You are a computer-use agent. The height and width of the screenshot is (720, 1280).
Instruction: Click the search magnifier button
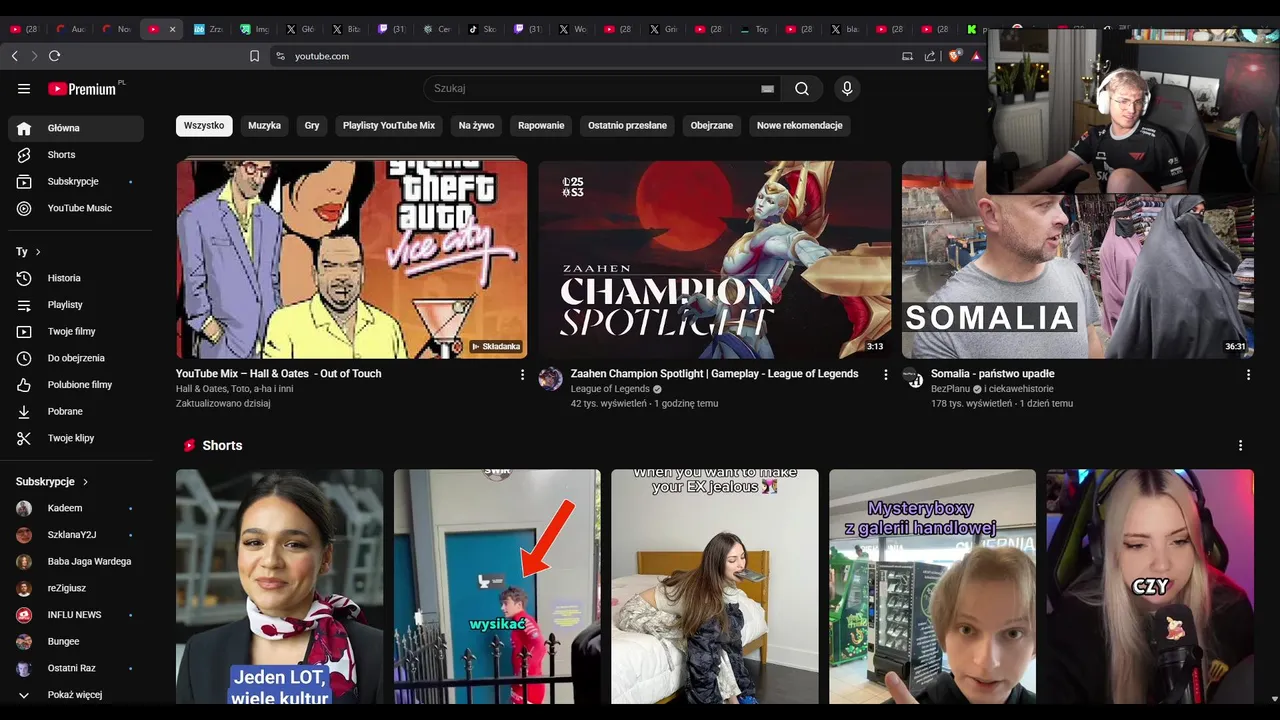(802, 89)
